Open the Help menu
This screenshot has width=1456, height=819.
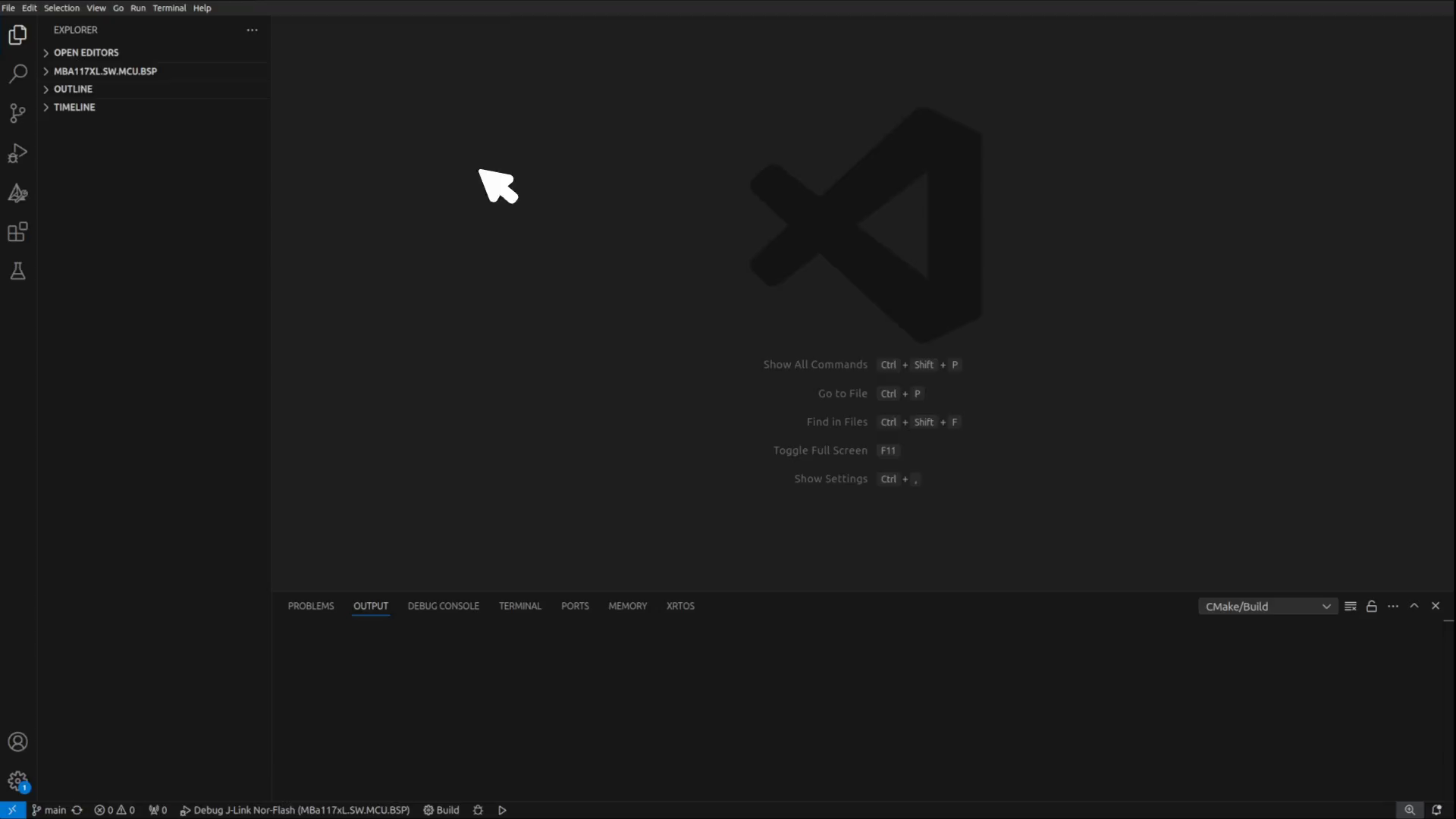point(202,8)
